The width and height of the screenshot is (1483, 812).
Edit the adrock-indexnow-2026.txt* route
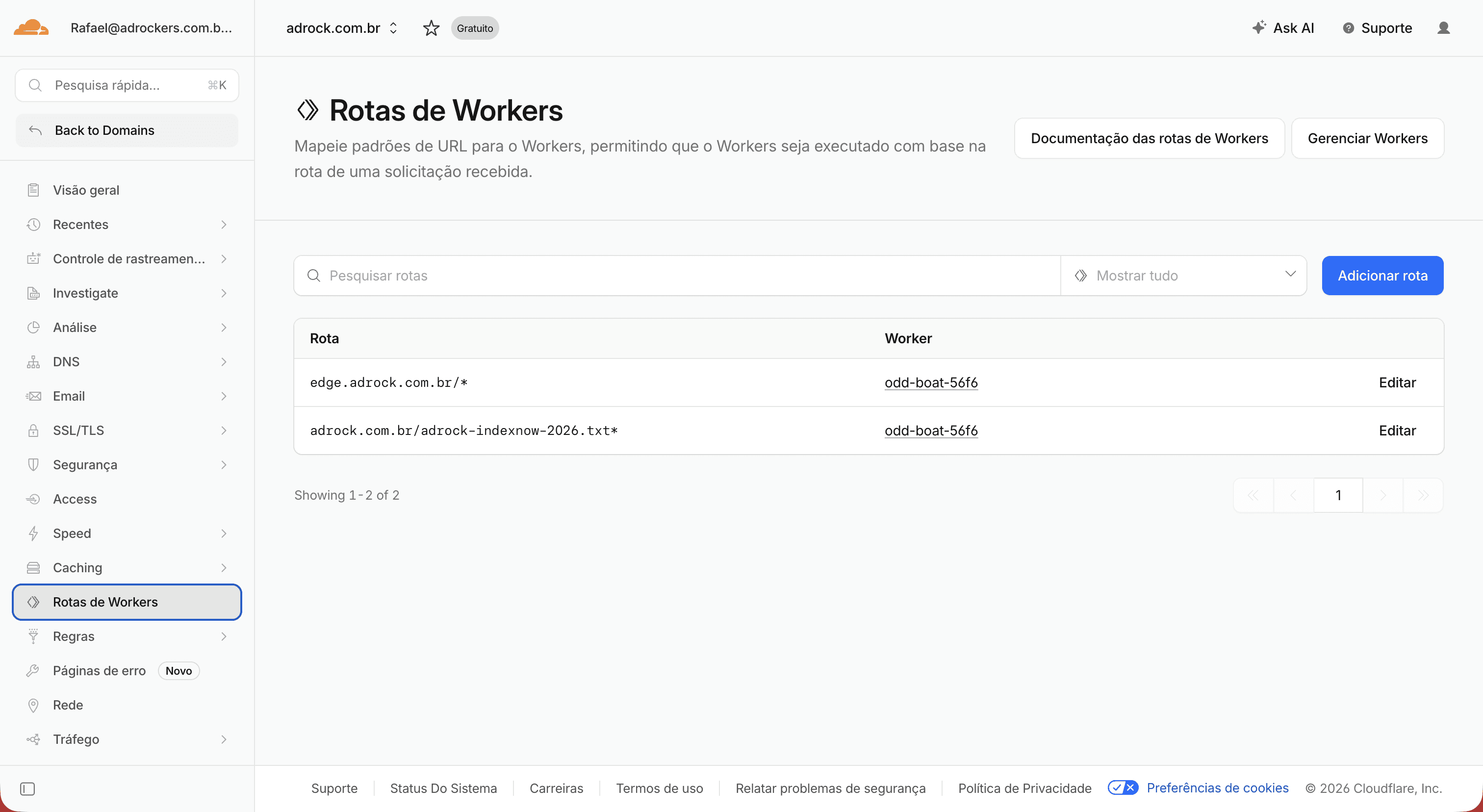[1397, 431]
